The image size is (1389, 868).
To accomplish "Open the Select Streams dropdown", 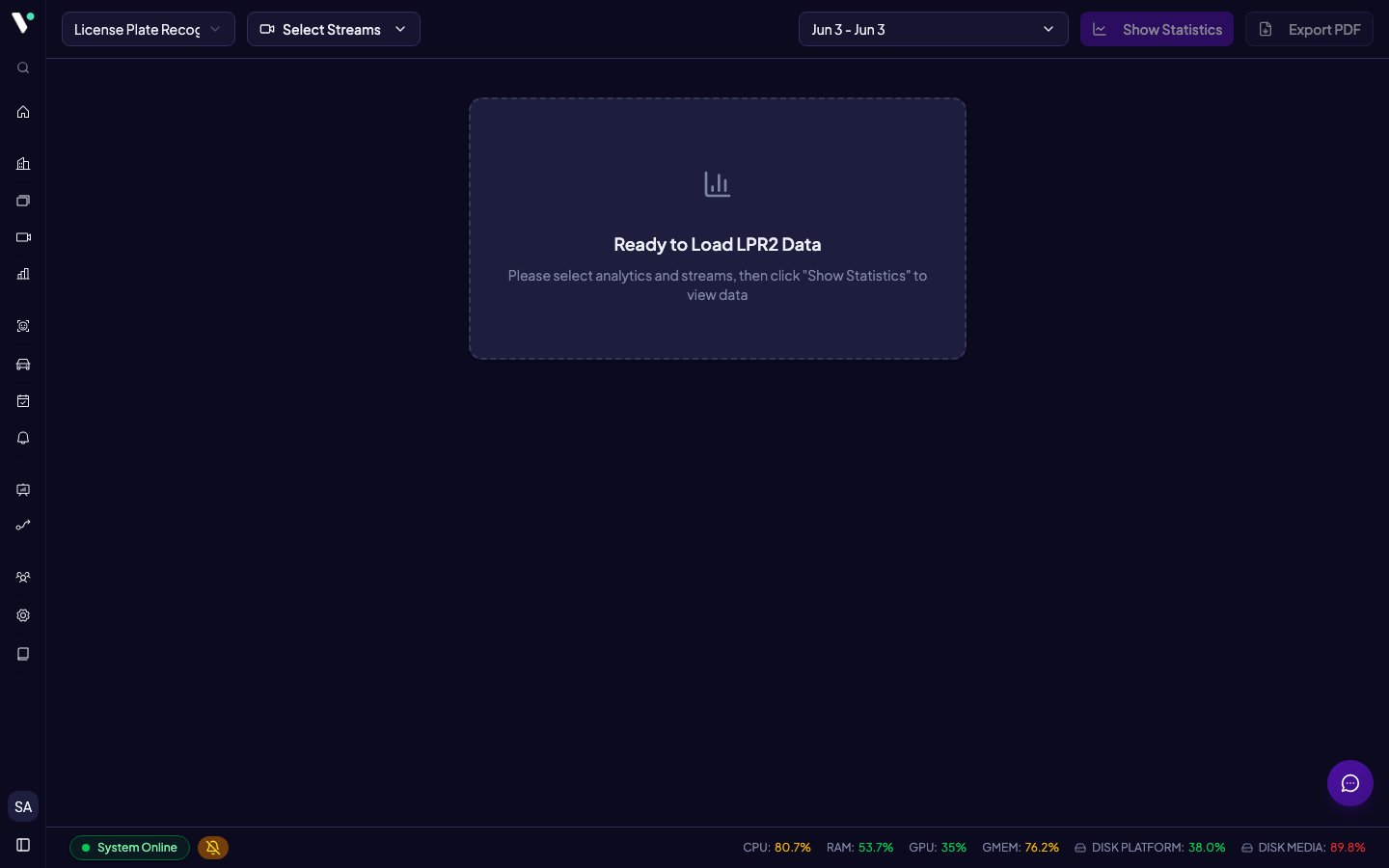I will pyautogui.click(x=334, y=29).
